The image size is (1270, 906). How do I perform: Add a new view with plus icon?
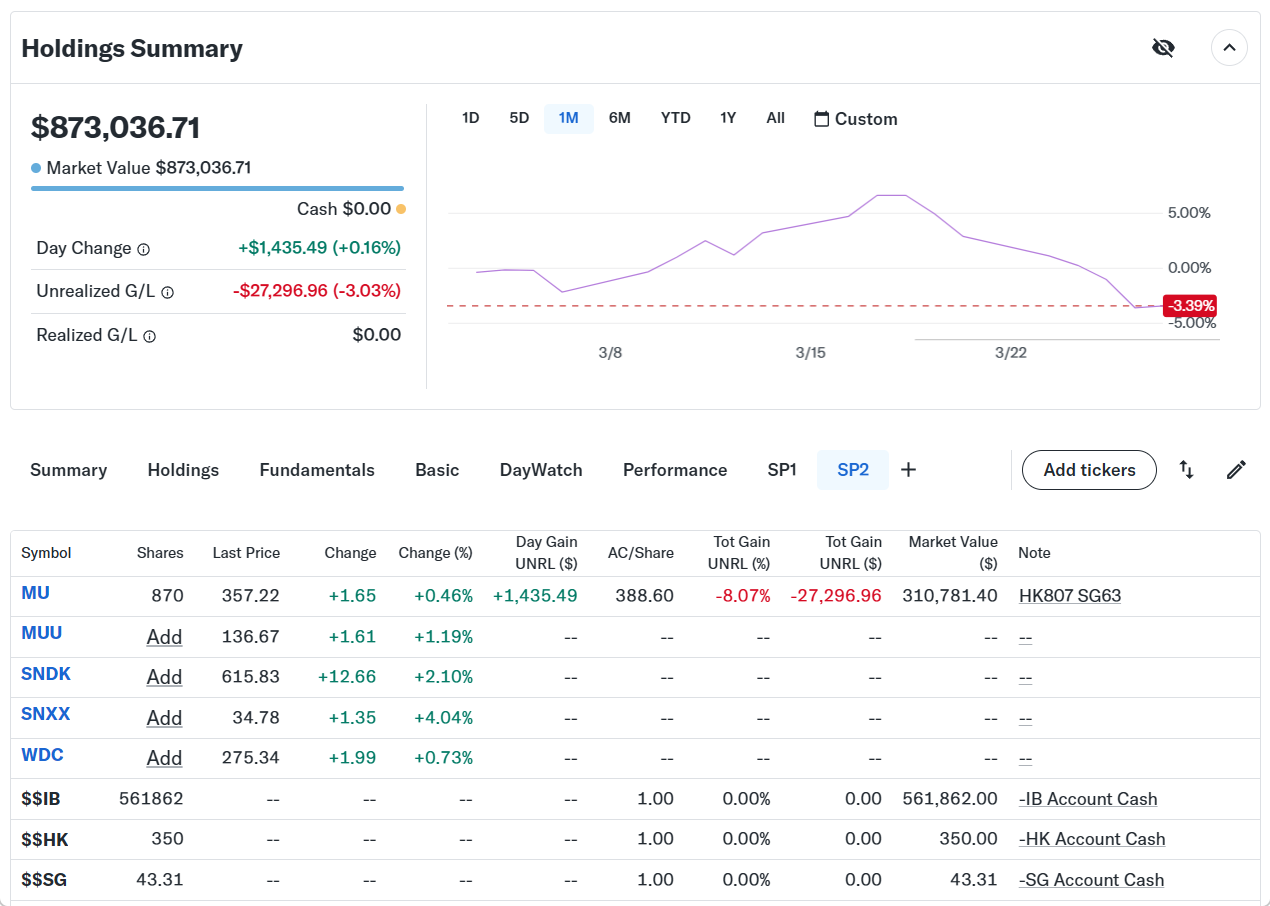(908, 470)
